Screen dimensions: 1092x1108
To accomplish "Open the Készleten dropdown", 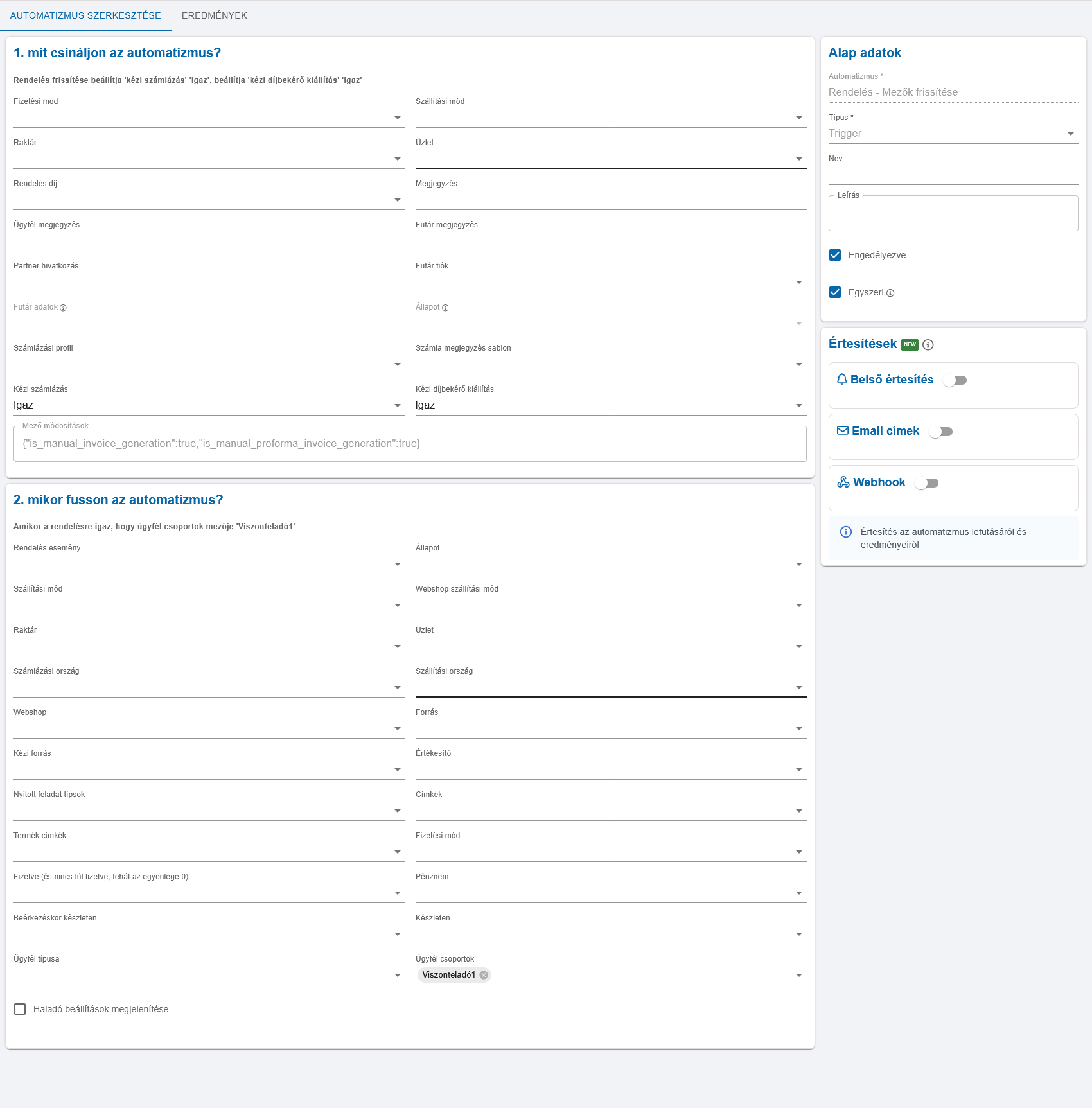I will pos(611,934).
